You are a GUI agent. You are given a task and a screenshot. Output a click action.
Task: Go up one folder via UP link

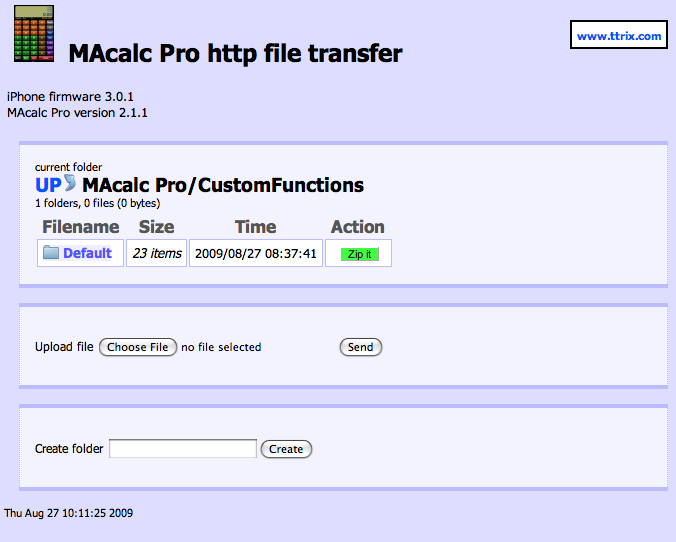[48, 185]
